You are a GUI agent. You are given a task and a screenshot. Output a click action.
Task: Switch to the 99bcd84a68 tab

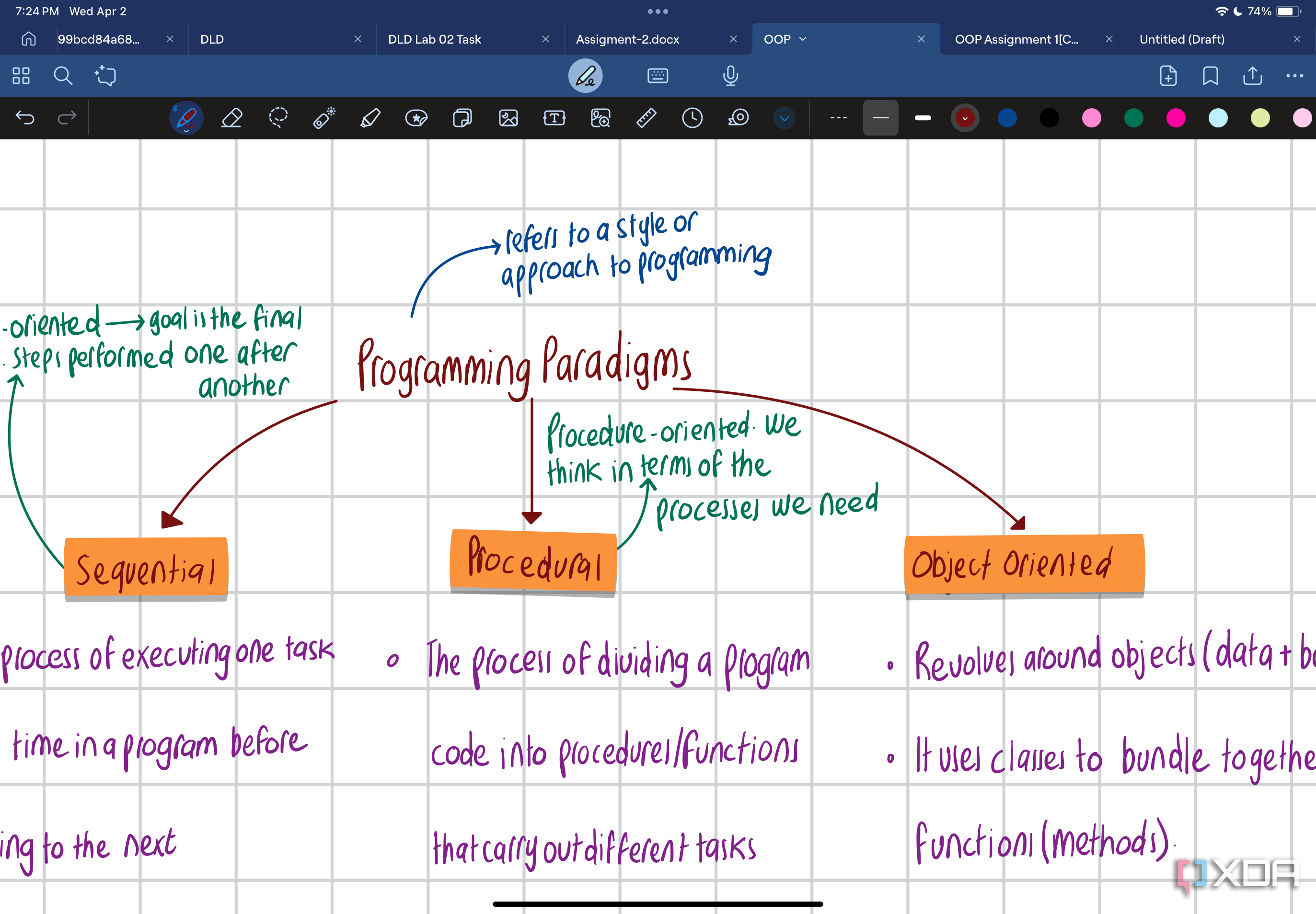[99, 39]
